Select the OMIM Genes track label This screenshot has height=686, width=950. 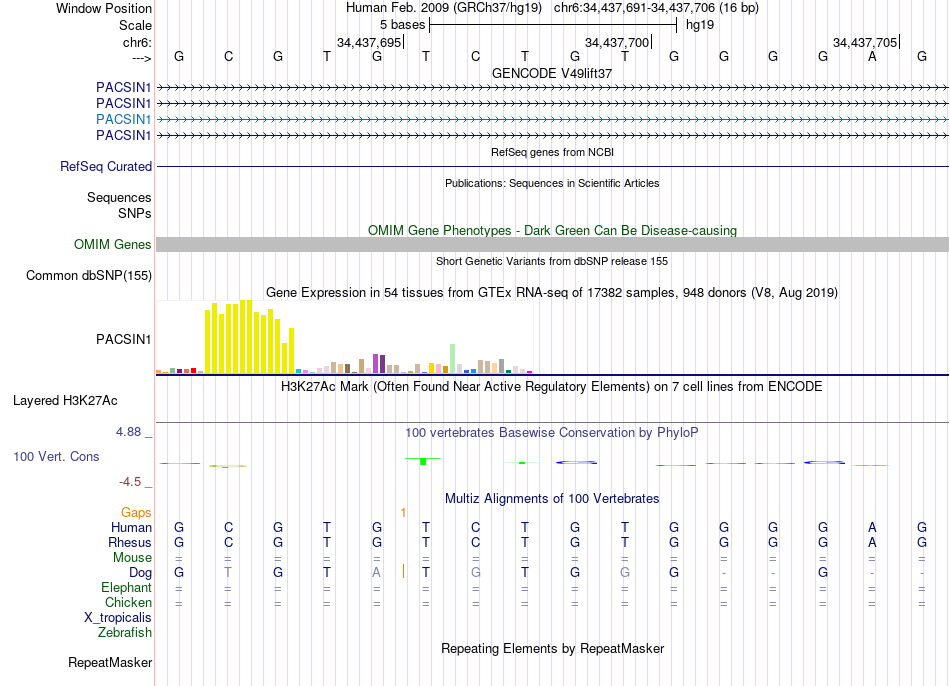coord(113,244)
